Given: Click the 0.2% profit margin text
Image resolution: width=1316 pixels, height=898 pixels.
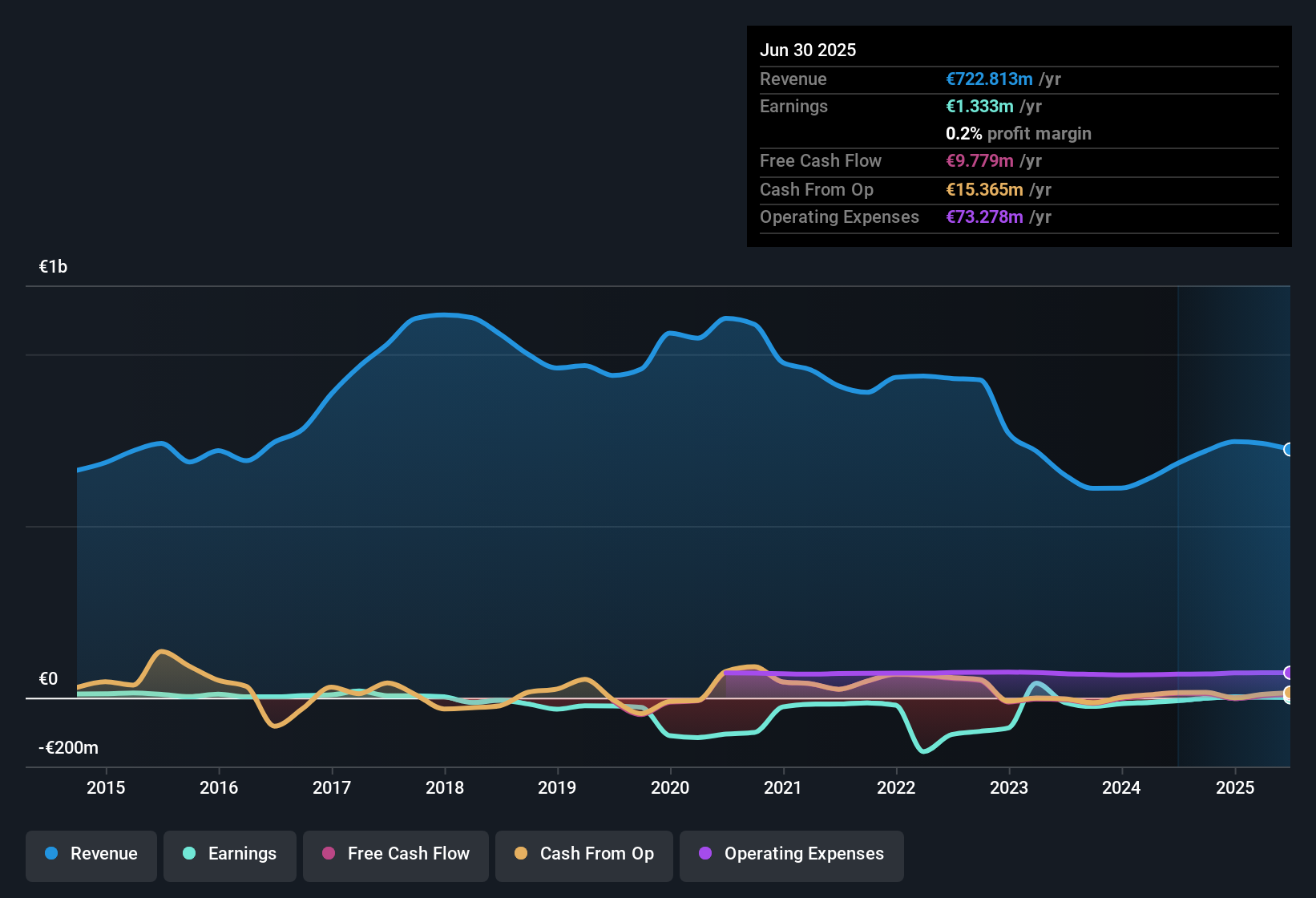Looking at the screenshot, I should click(1018, 134).
